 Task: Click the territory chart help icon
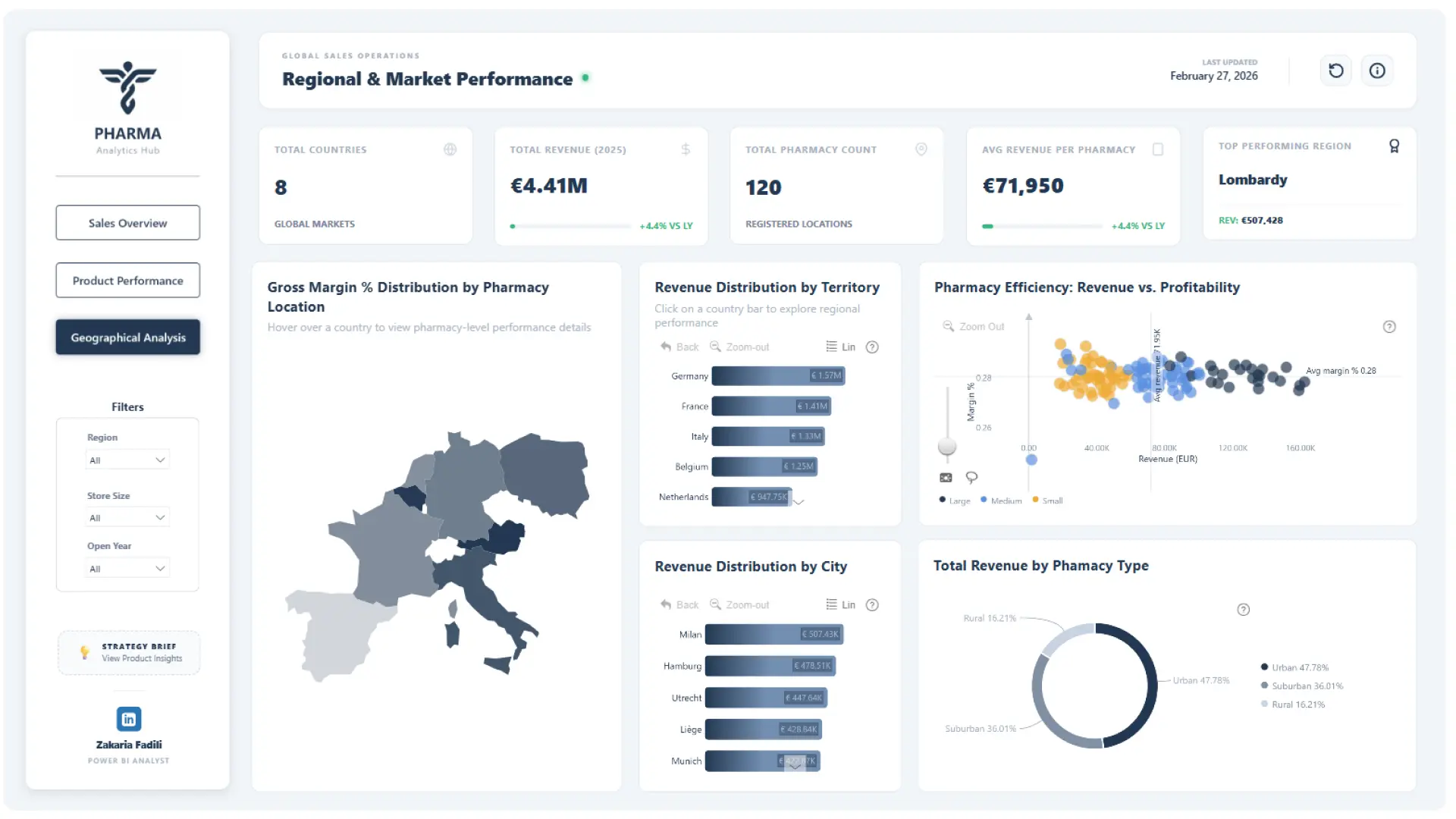point(872,347)
